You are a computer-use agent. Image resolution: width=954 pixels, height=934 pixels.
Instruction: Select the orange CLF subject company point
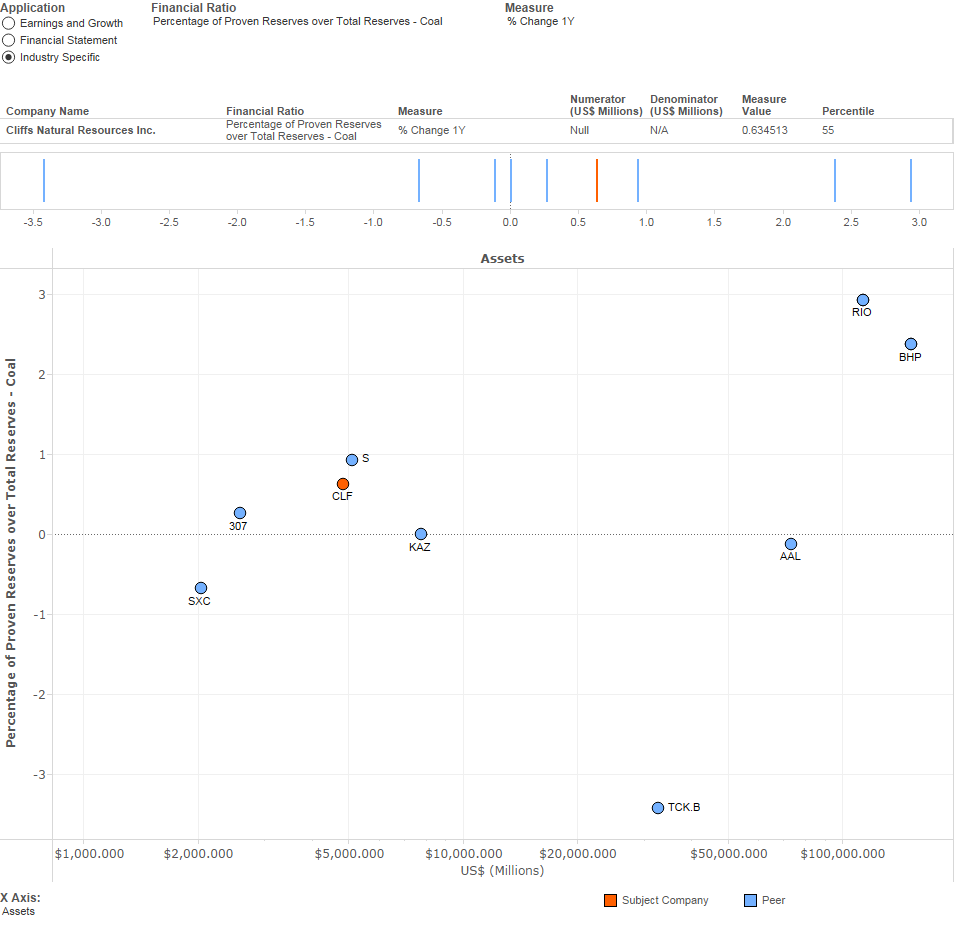(x=343, y=484)
